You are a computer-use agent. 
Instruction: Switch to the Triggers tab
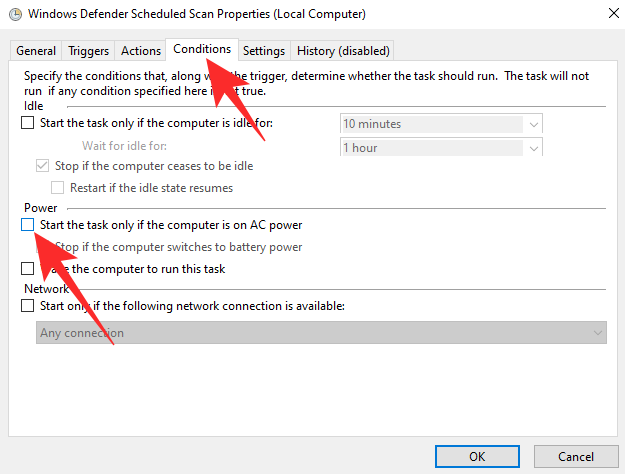click(x=89, y=51)
